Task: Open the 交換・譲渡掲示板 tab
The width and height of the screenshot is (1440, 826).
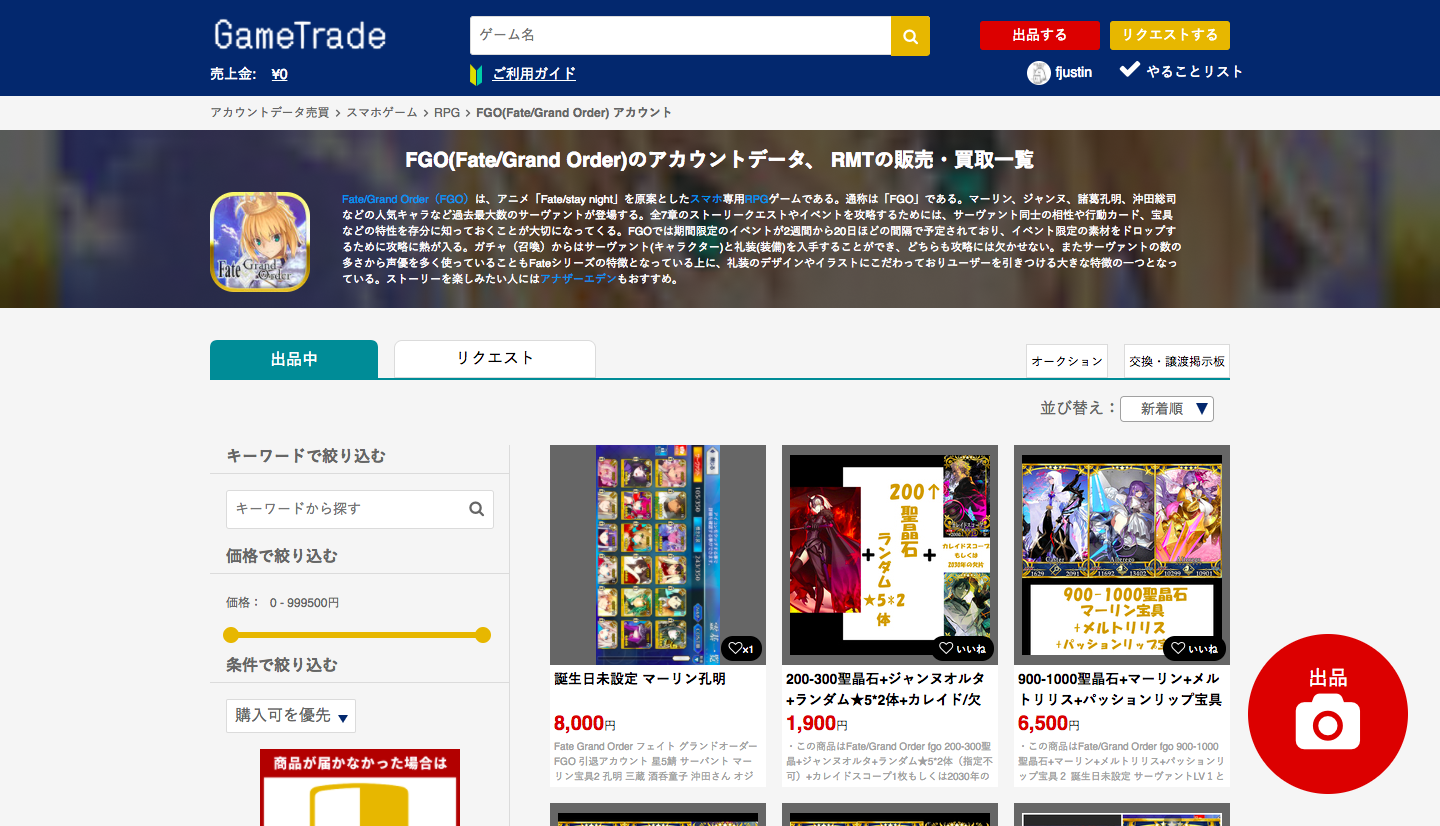Action: click(x=1177, y=361)
